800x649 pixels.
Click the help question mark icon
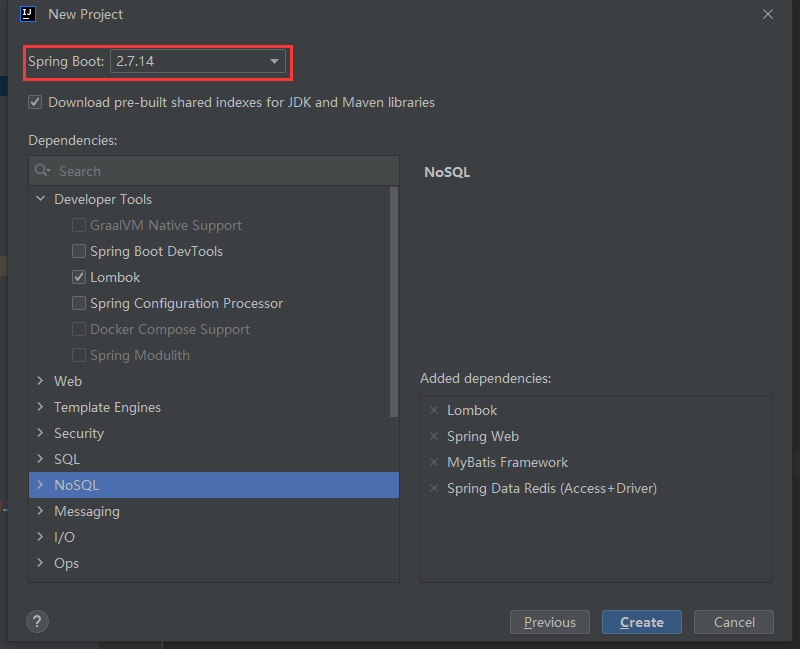pos(38,622)
